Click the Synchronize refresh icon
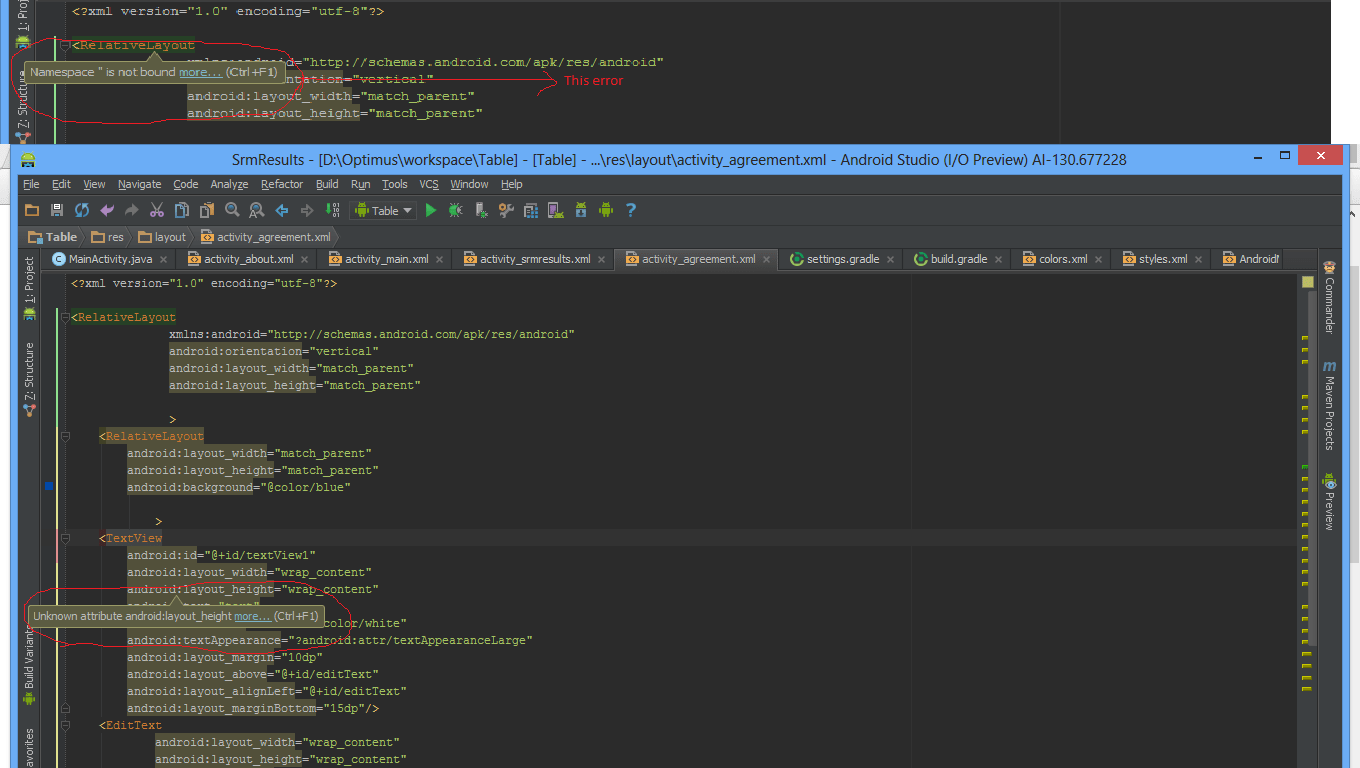 80,210
